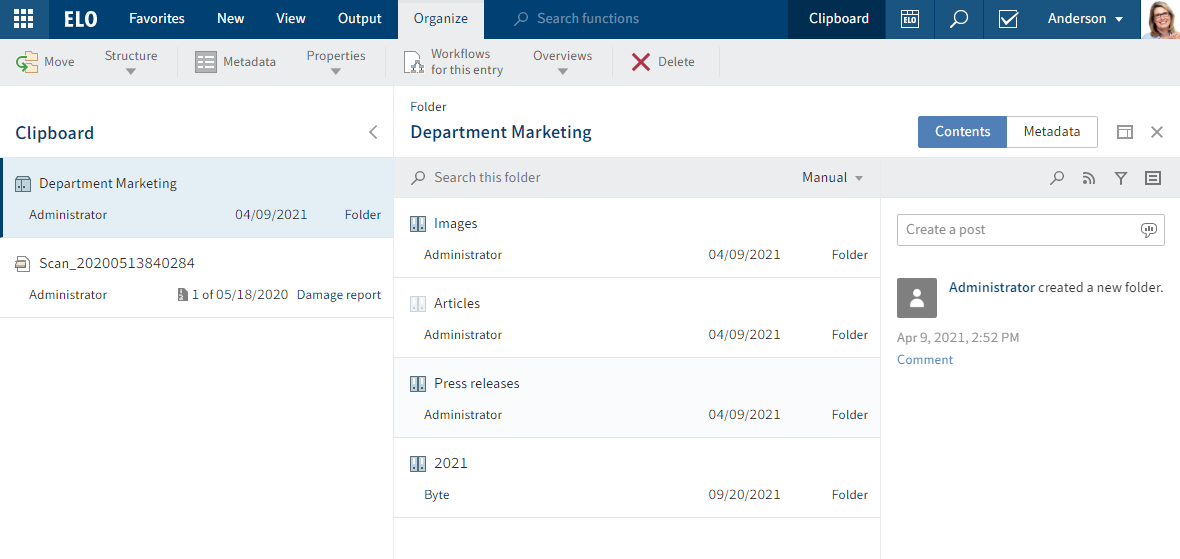The width and height of the screenshot is (1180, 559).
Task: Open the feed RSS subscribe icon
Action: click(1089, 178)
